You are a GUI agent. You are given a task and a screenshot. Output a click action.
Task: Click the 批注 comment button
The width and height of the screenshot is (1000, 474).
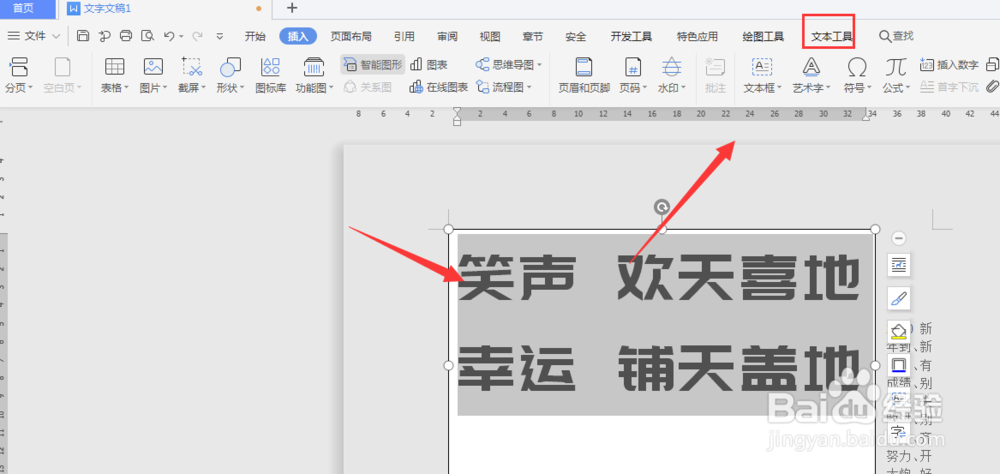pos(716,75)
